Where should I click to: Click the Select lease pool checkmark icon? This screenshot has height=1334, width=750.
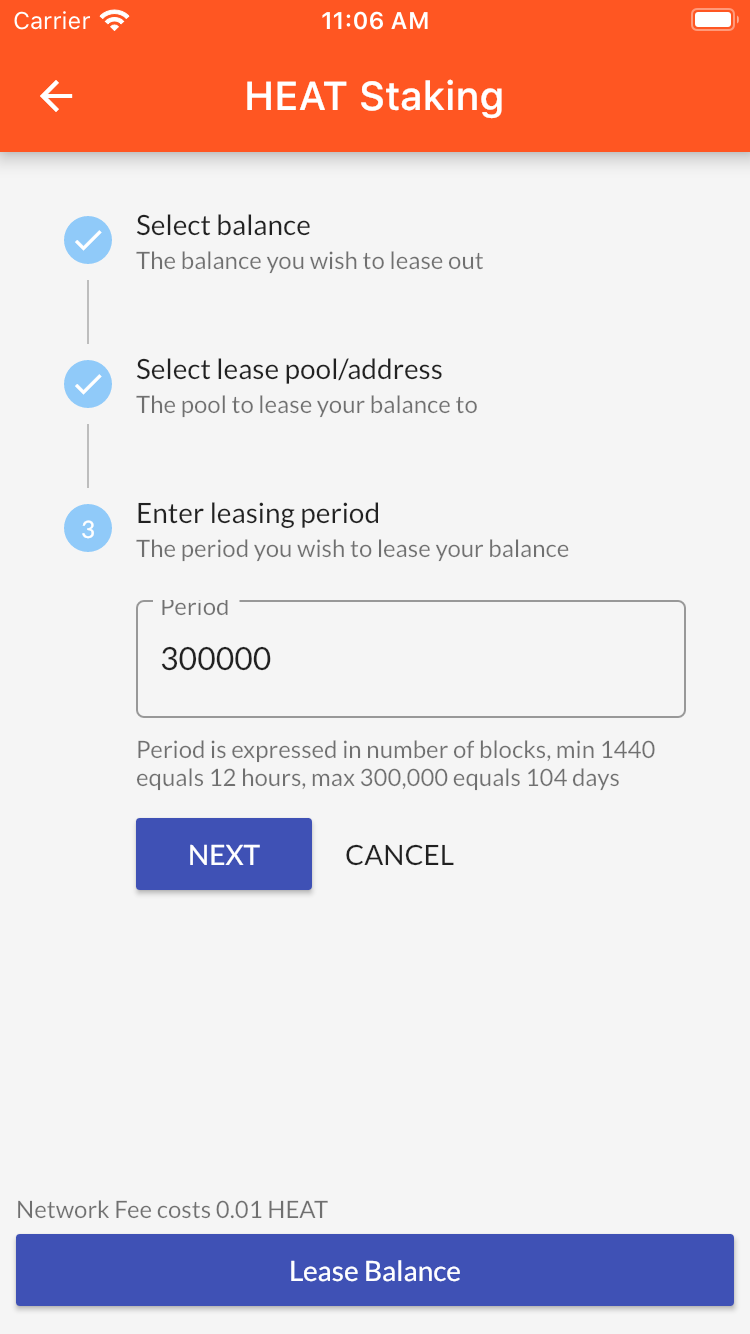[x=88, y=384]
